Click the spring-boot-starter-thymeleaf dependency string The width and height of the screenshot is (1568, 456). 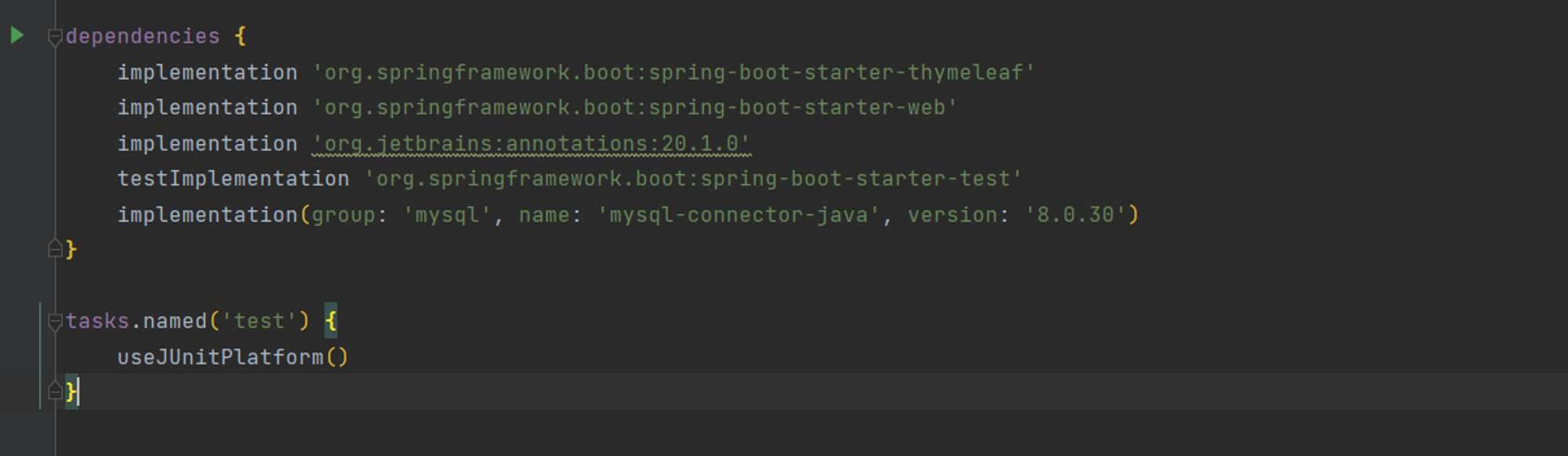[673, 72]
